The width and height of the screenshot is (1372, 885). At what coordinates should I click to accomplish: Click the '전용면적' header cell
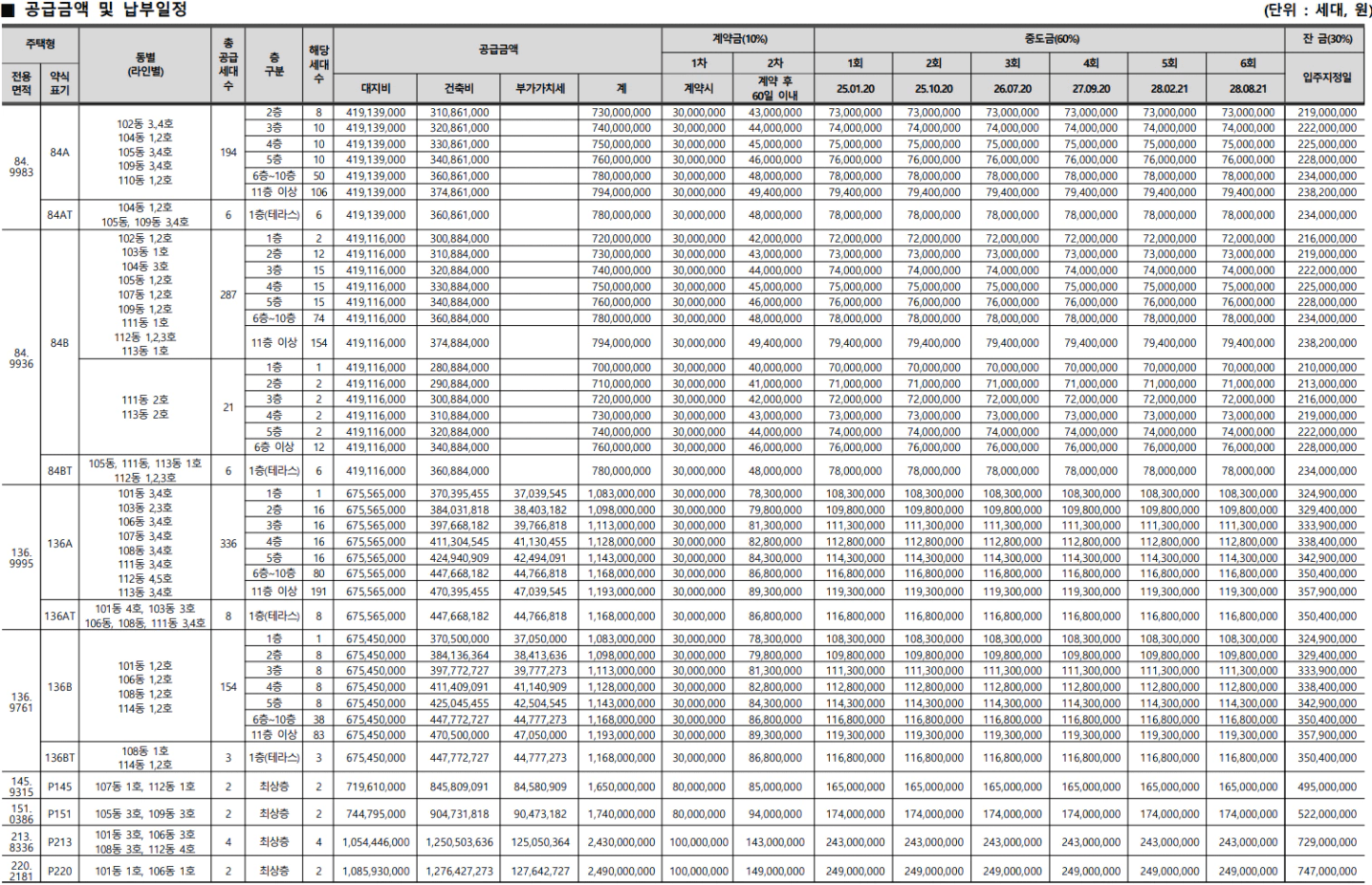coord(21,83)
